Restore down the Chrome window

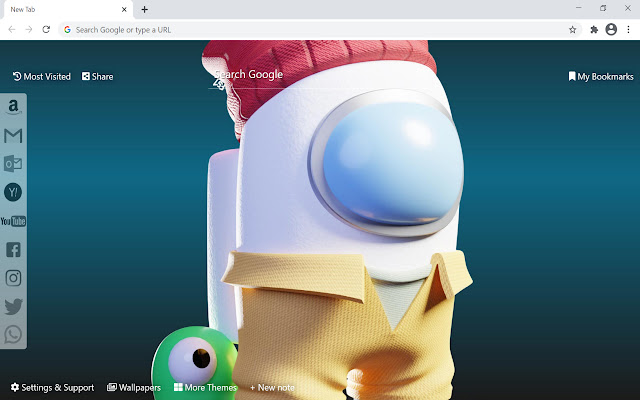[603, 8]
